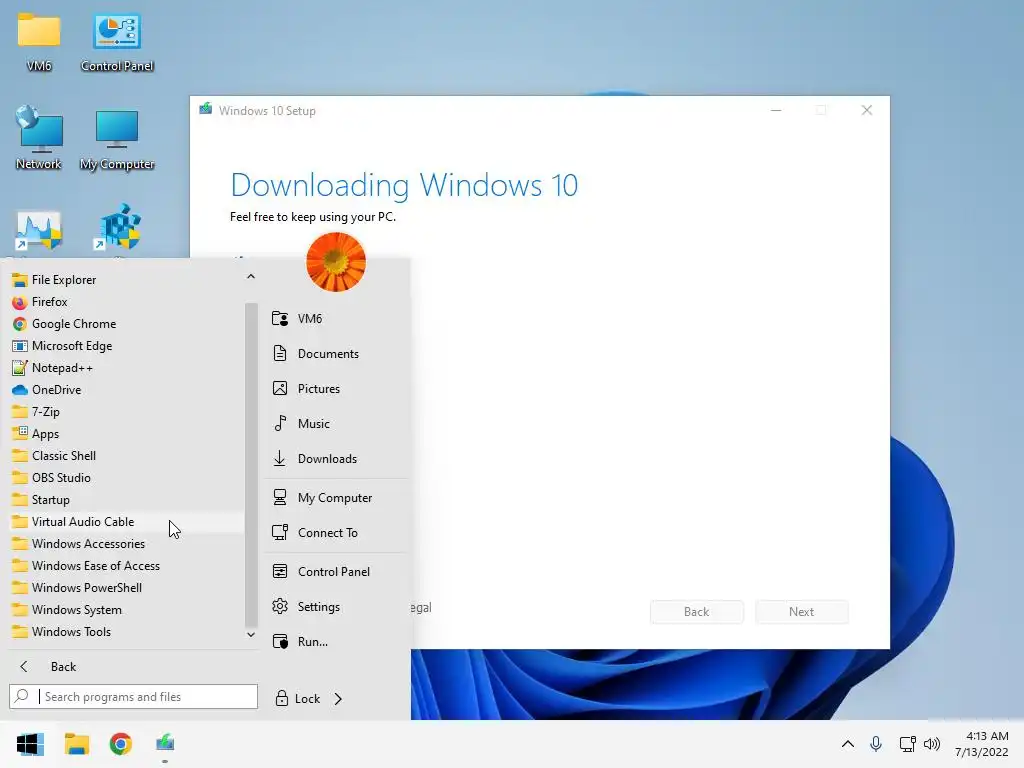Click Back button in Windows 10 Setup

coord(696,612)
